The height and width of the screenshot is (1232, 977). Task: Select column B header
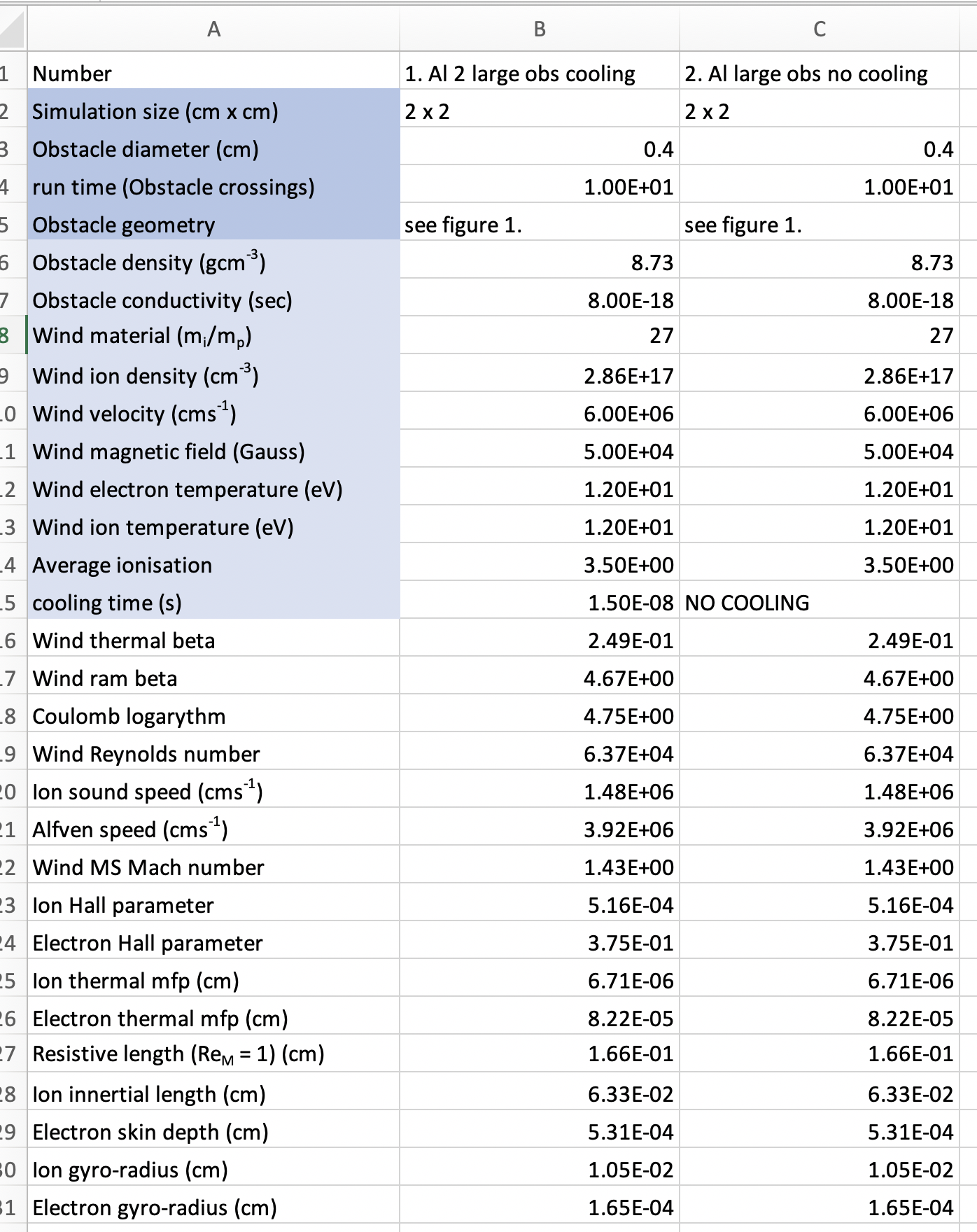pyautogui.click(x=540, y=29)
